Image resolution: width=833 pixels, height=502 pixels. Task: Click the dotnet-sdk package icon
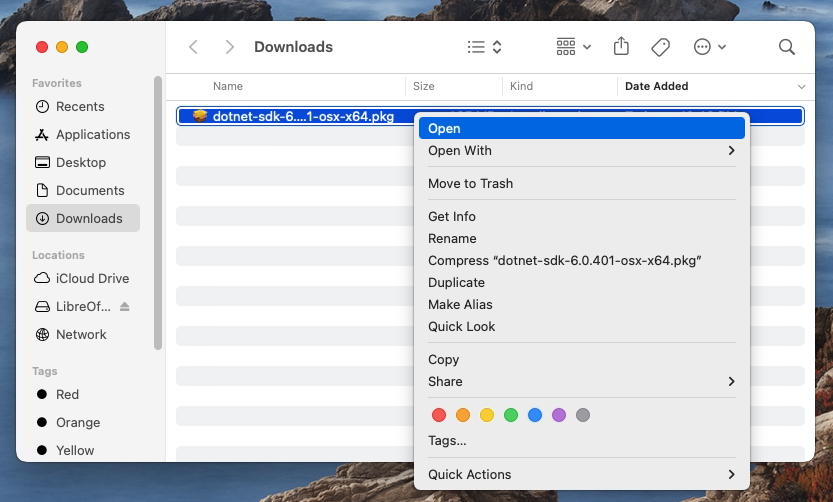[200, 116]
